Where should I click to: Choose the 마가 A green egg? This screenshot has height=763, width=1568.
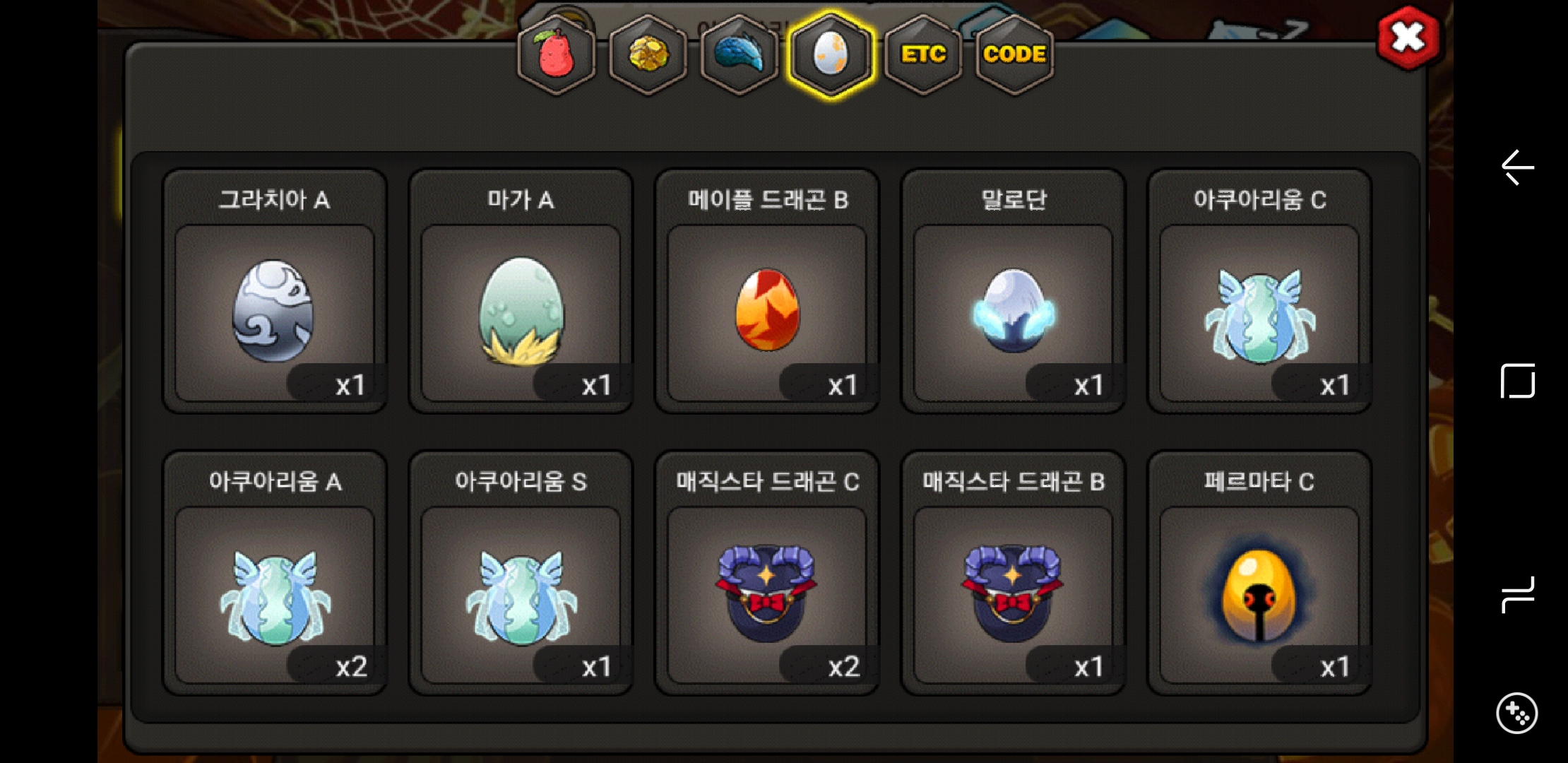click(521, 291)
